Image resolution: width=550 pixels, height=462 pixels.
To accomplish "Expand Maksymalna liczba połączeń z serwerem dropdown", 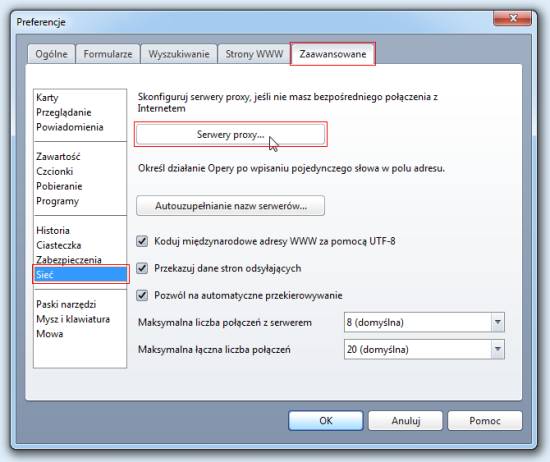I will 497,322.
